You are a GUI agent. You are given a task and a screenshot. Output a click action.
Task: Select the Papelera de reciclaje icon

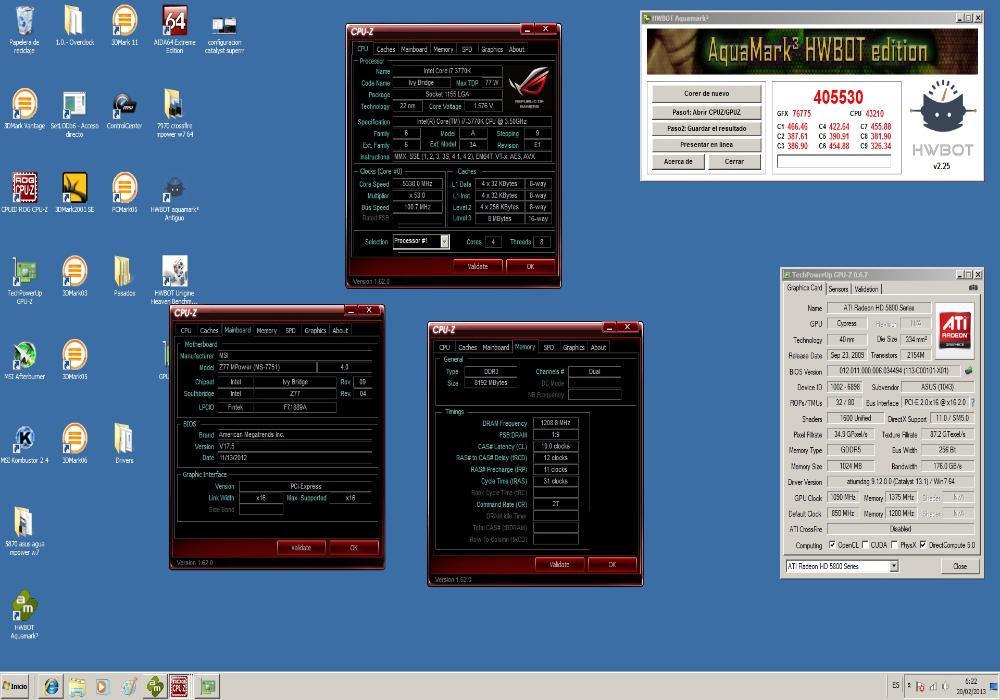tap(24, 29)
